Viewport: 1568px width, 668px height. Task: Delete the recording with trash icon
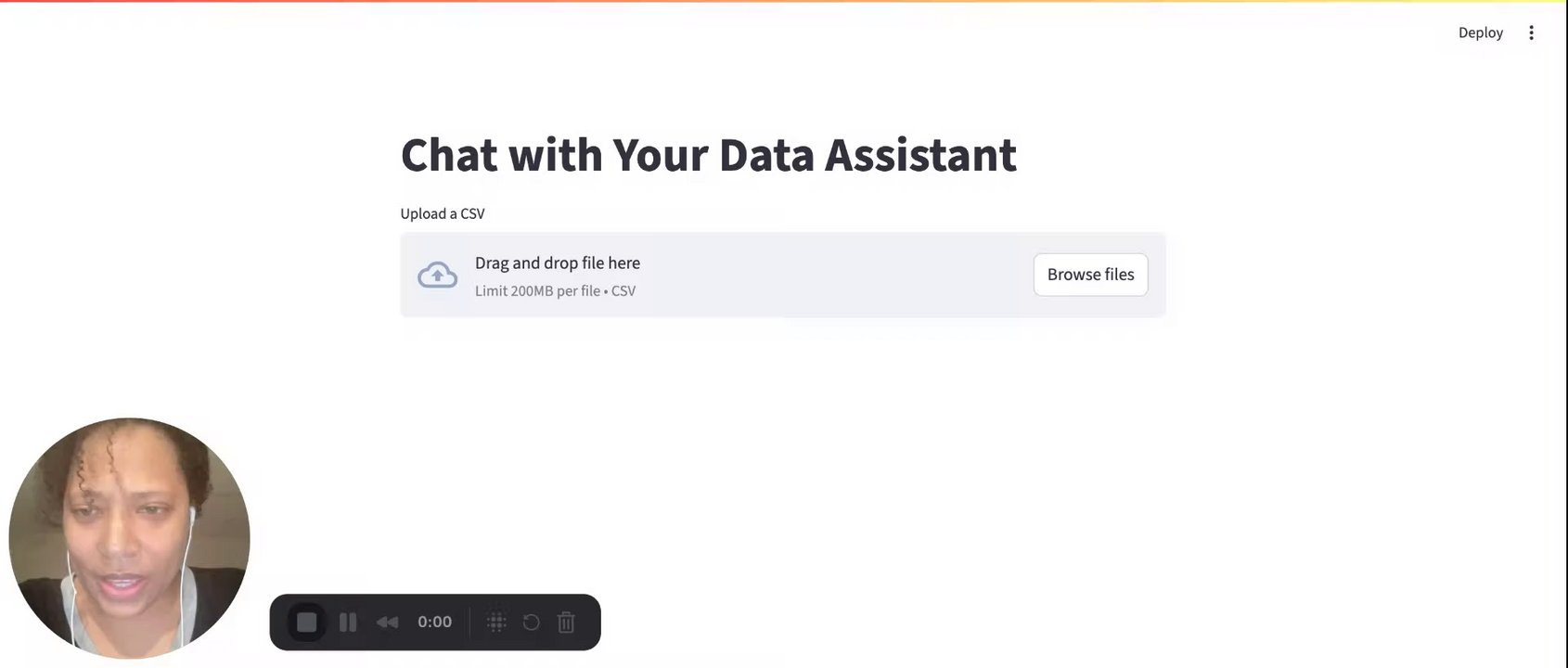pyautogui.click(x=566, y=622)
